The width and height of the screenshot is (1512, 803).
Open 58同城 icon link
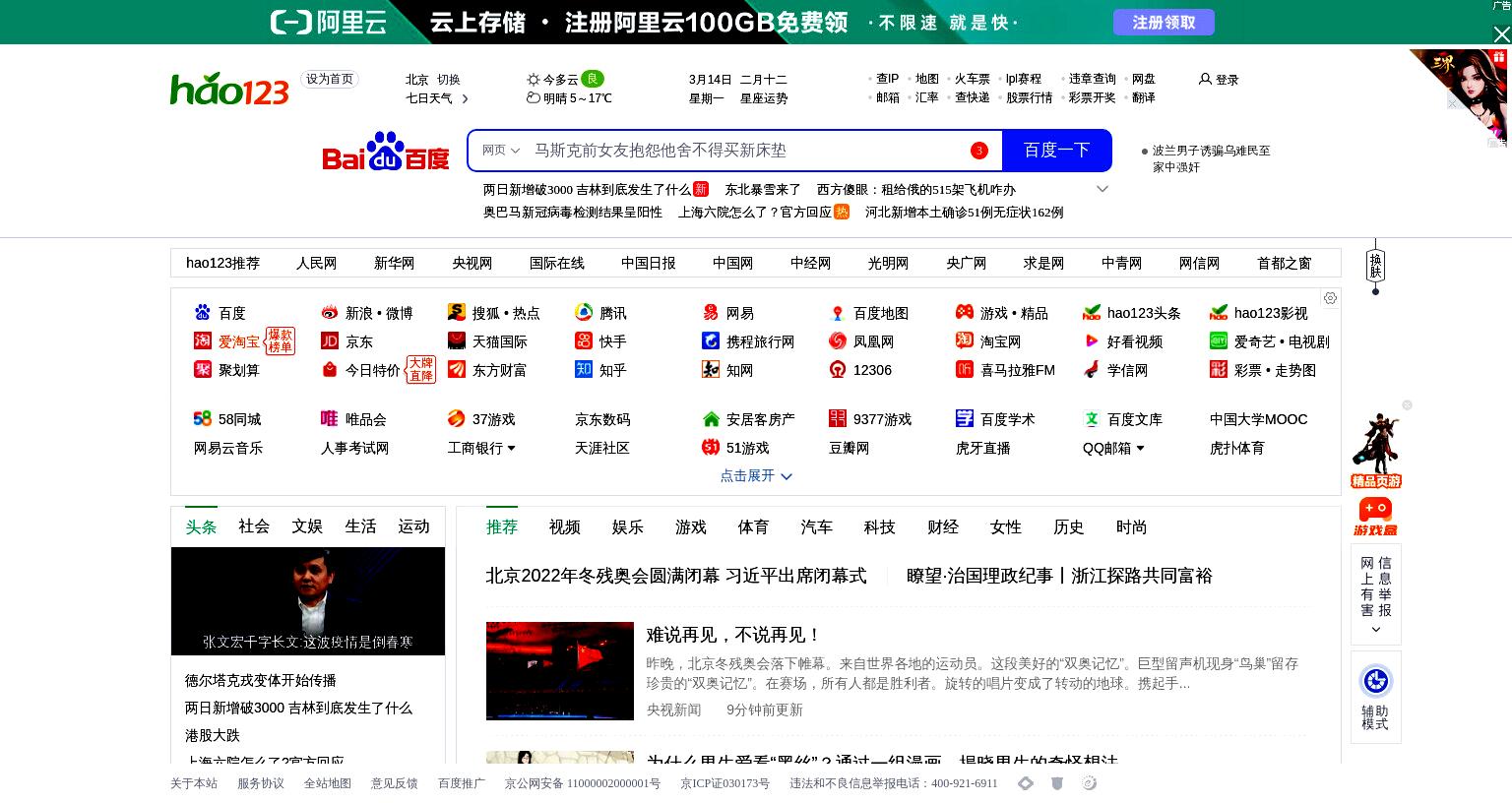coord(203,418)
